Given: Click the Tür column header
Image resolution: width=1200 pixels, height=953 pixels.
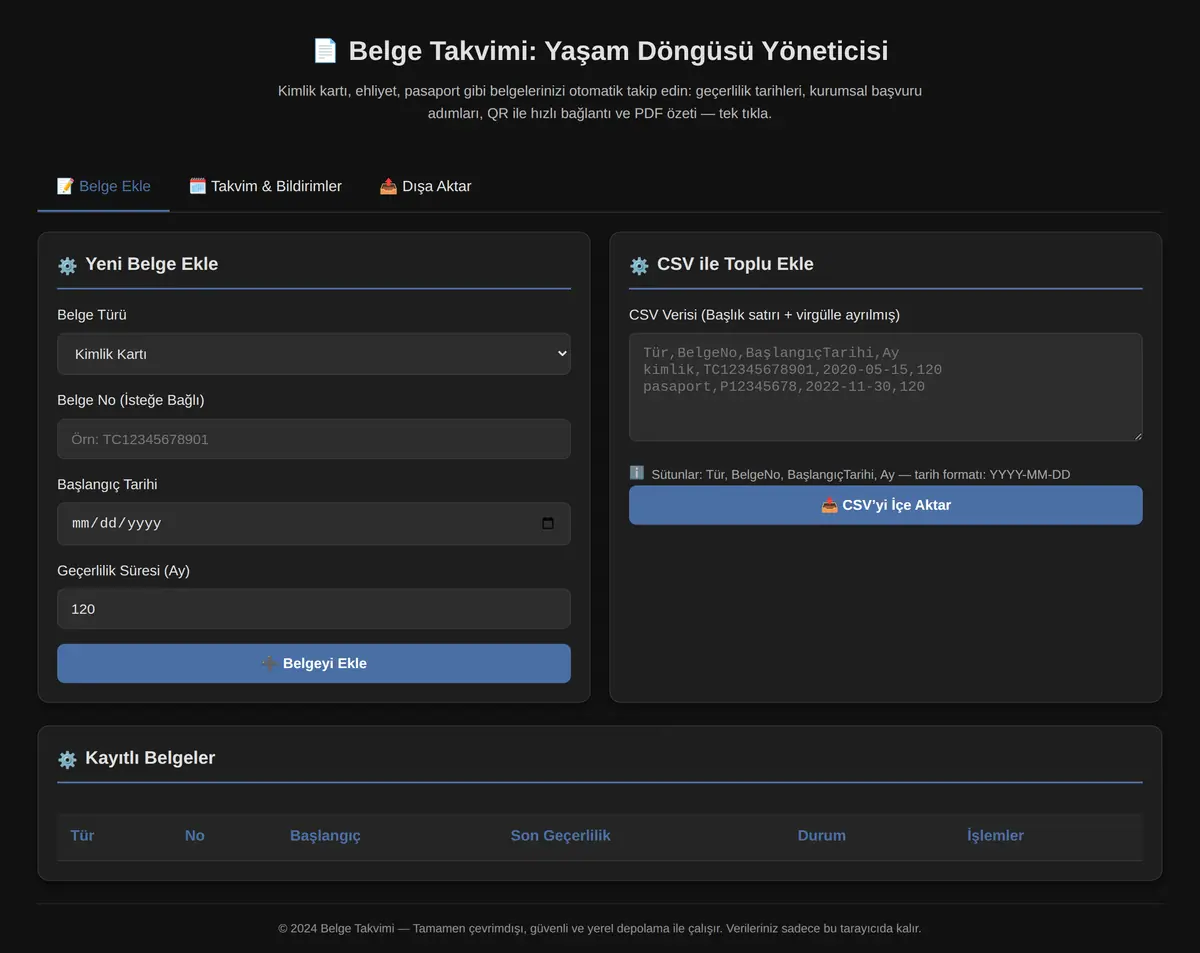Looking at the screenshot, I should tap(82, 836).
